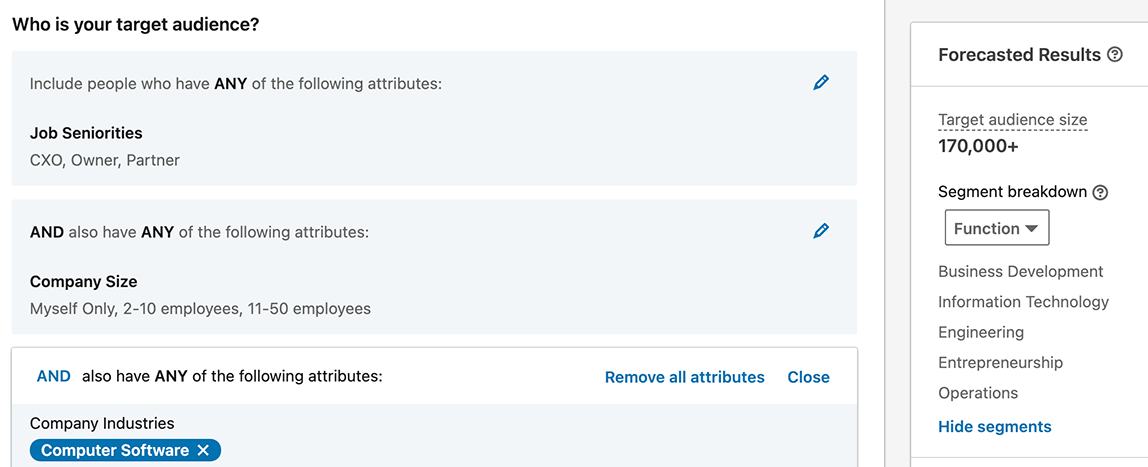Image resolution: width=1148 pixels, height=467 pixels.
Task: Select the Business Development segment
Action: (1021, 272)
